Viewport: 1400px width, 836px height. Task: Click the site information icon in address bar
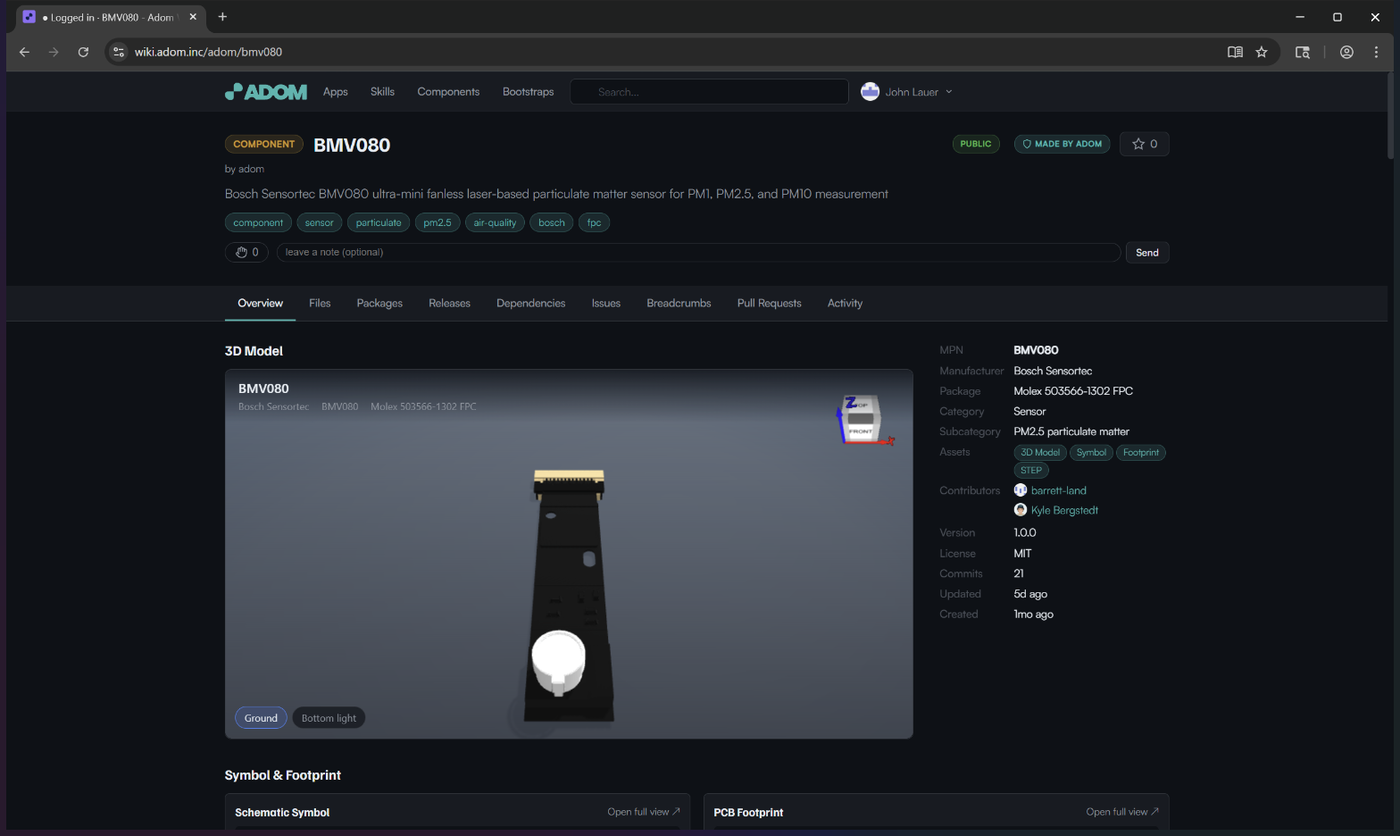point(119,52)
